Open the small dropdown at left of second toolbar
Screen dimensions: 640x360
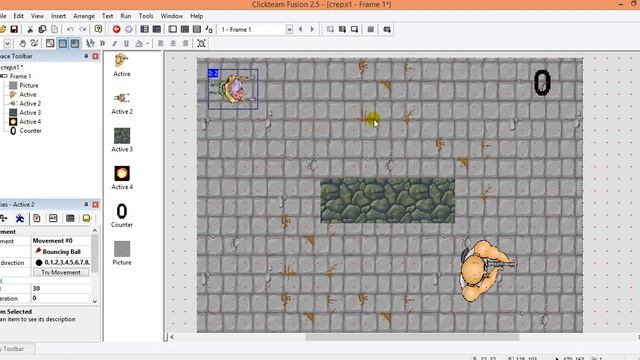click(7, 43)
